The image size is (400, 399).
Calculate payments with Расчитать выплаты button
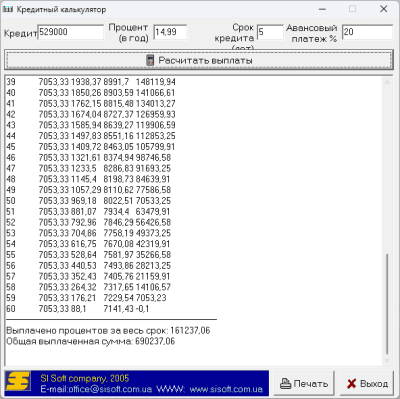[199, 60]
